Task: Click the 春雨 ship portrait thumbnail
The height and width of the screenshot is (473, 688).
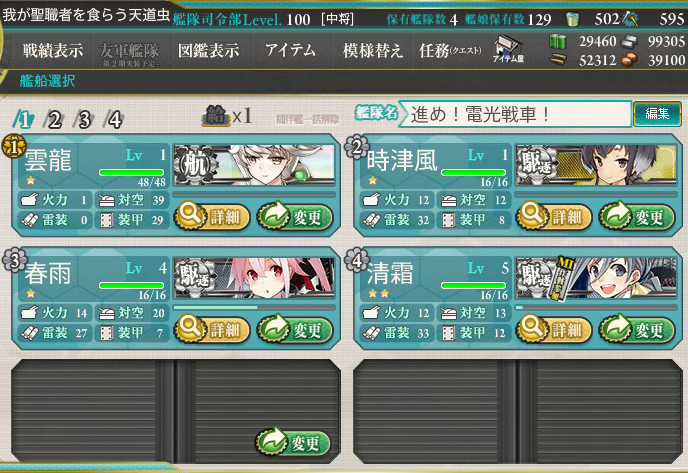Action: pyautogui.click(x=254, y=278)
